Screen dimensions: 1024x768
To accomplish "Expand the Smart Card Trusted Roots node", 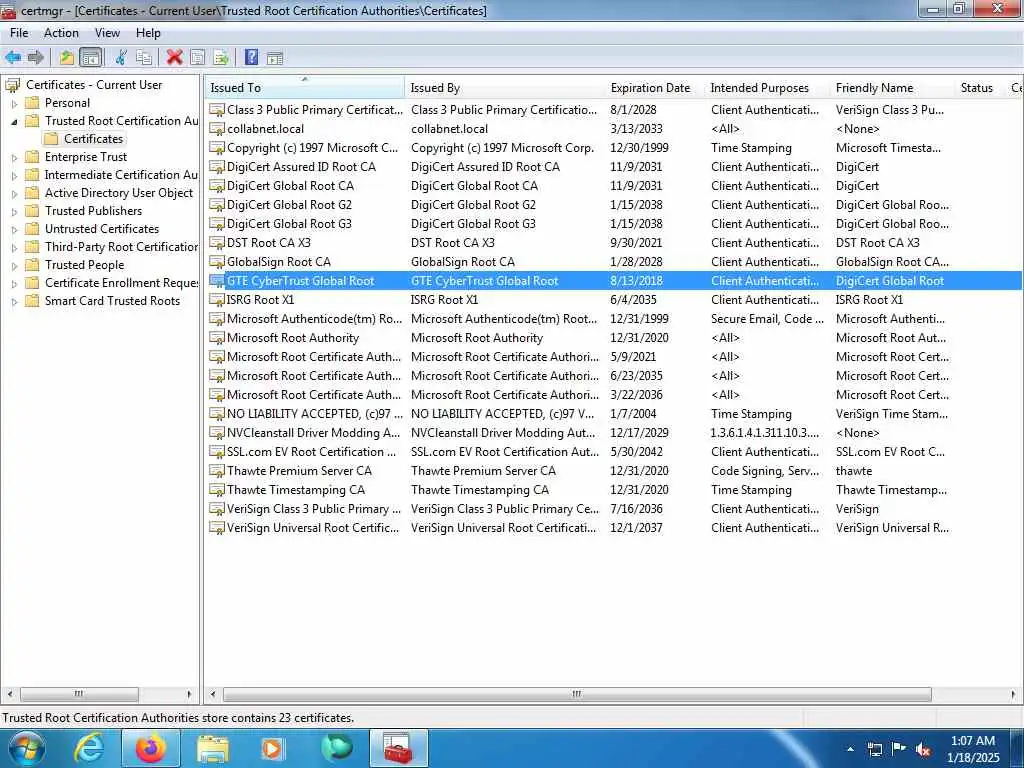I will (14, 302).
